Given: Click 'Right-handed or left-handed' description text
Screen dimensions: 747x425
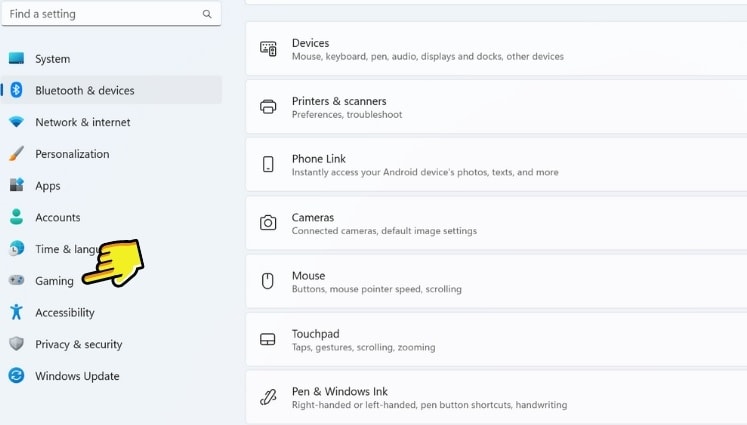Looking at the screenshot, I should coord(429,405).
